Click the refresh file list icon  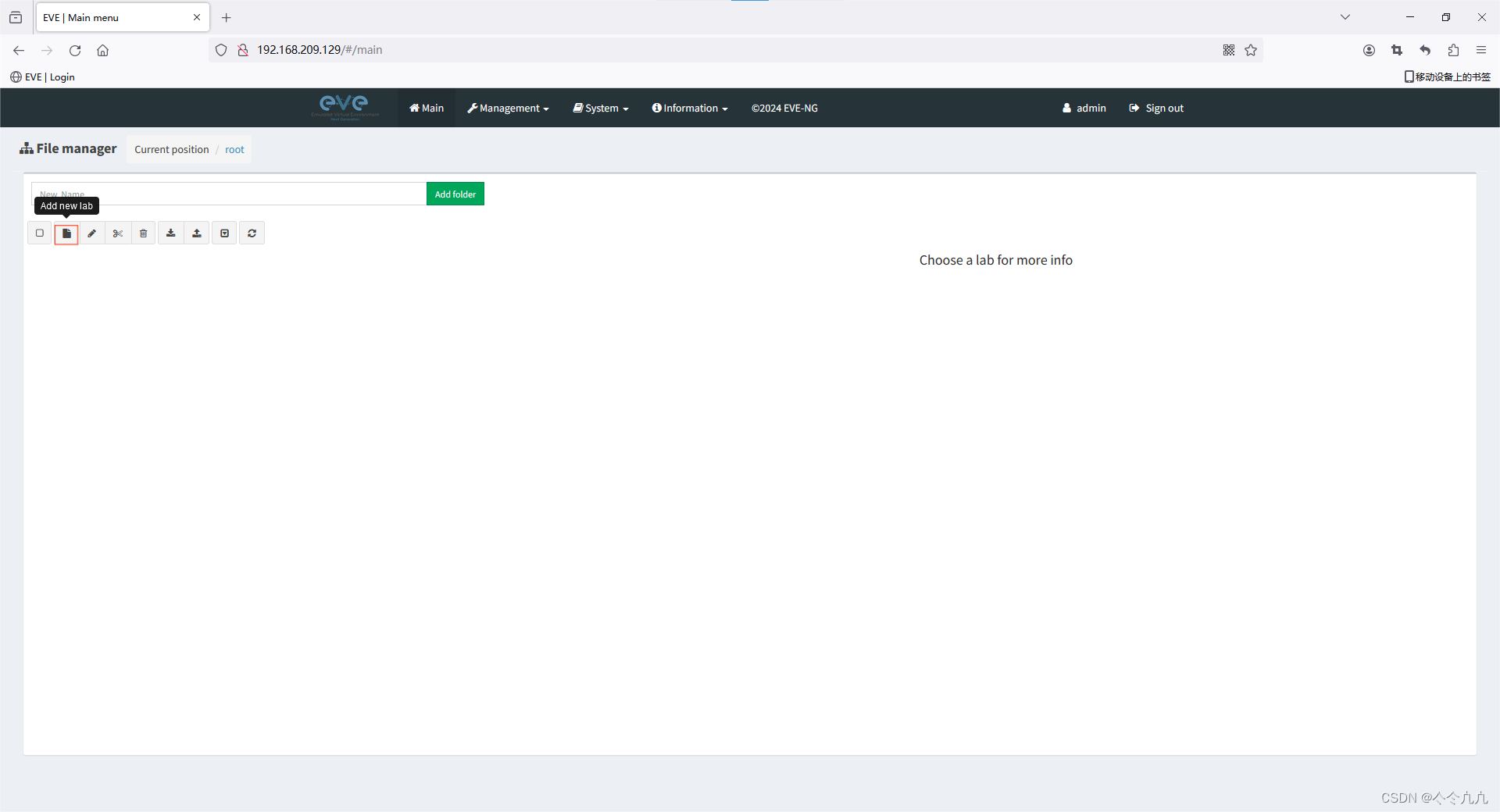tap(252, 233)
